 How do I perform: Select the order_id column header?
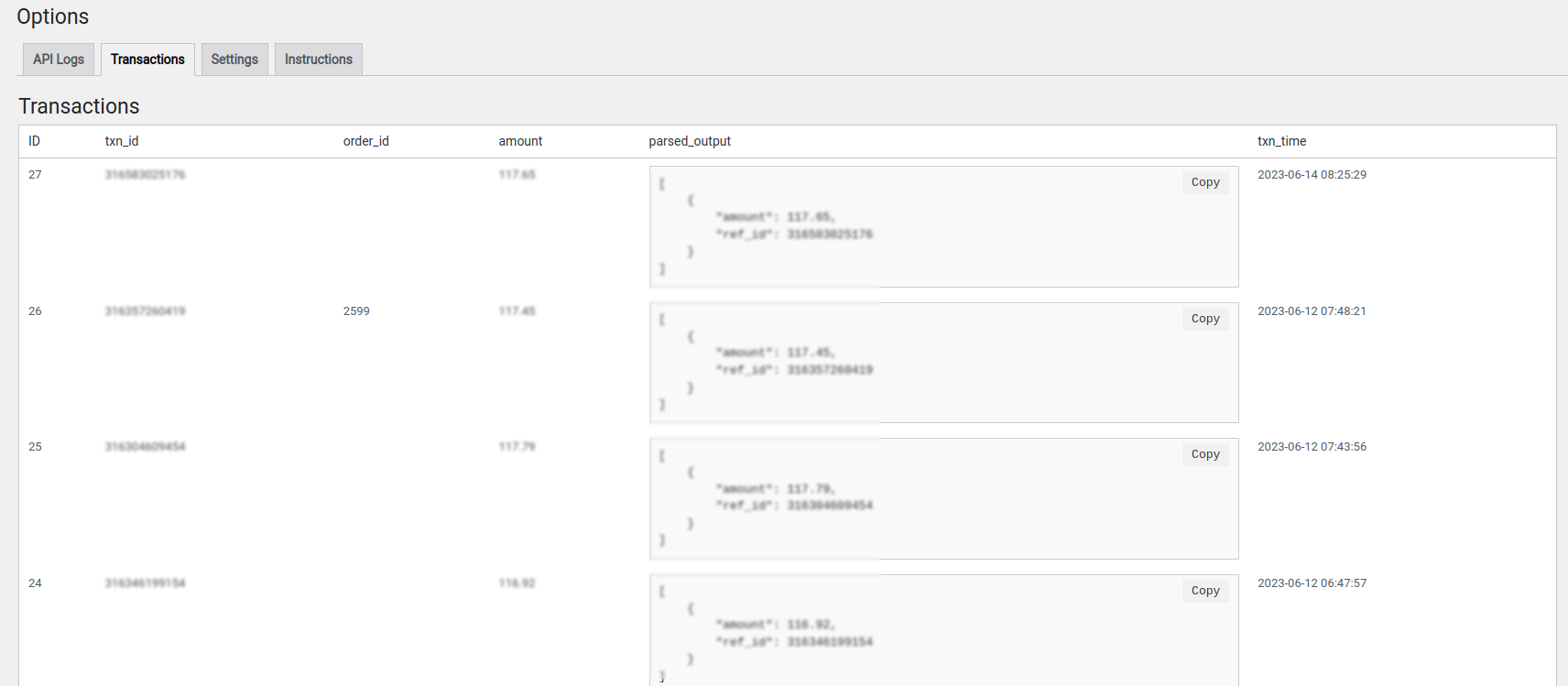click(x=365, y=141)
